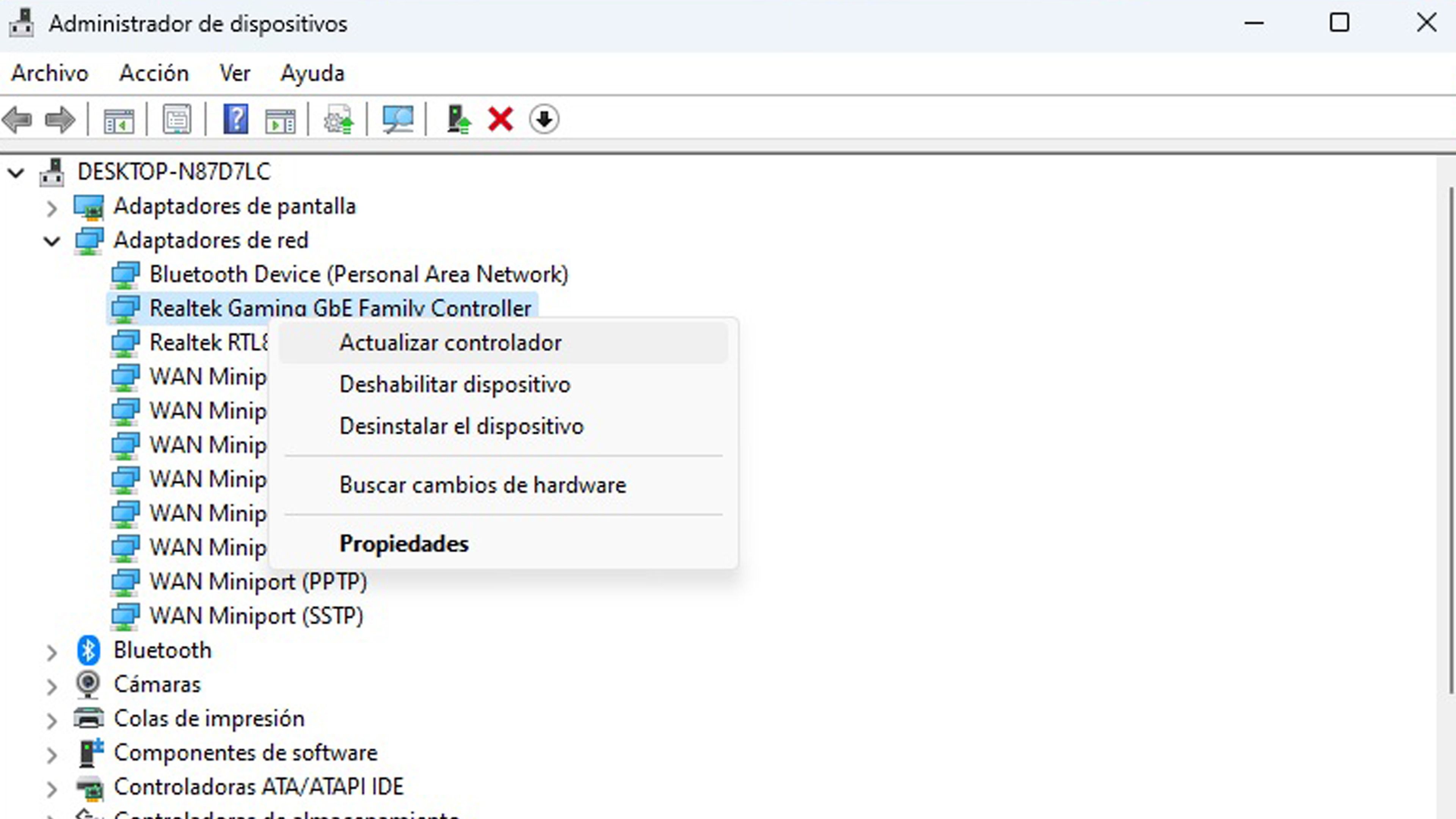Select Realtek Gaming GbE Family Controller device
This screenshot has height=819, width=1456.
[340, 308]
